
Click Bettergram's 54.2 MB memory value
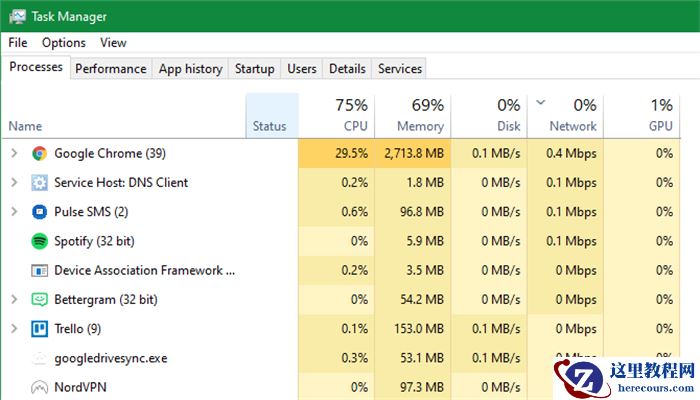[x=422, y=300]
